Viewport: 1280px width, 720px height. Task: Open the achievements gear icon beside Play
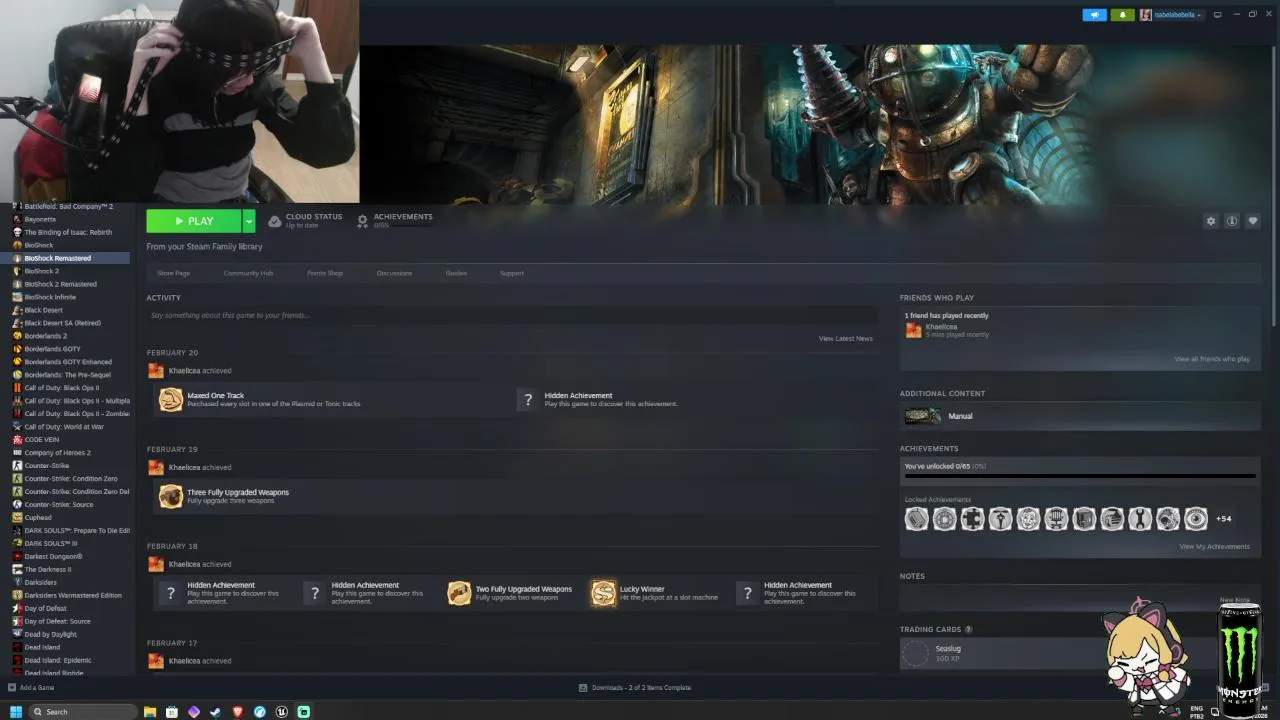(x=363, y=221)
